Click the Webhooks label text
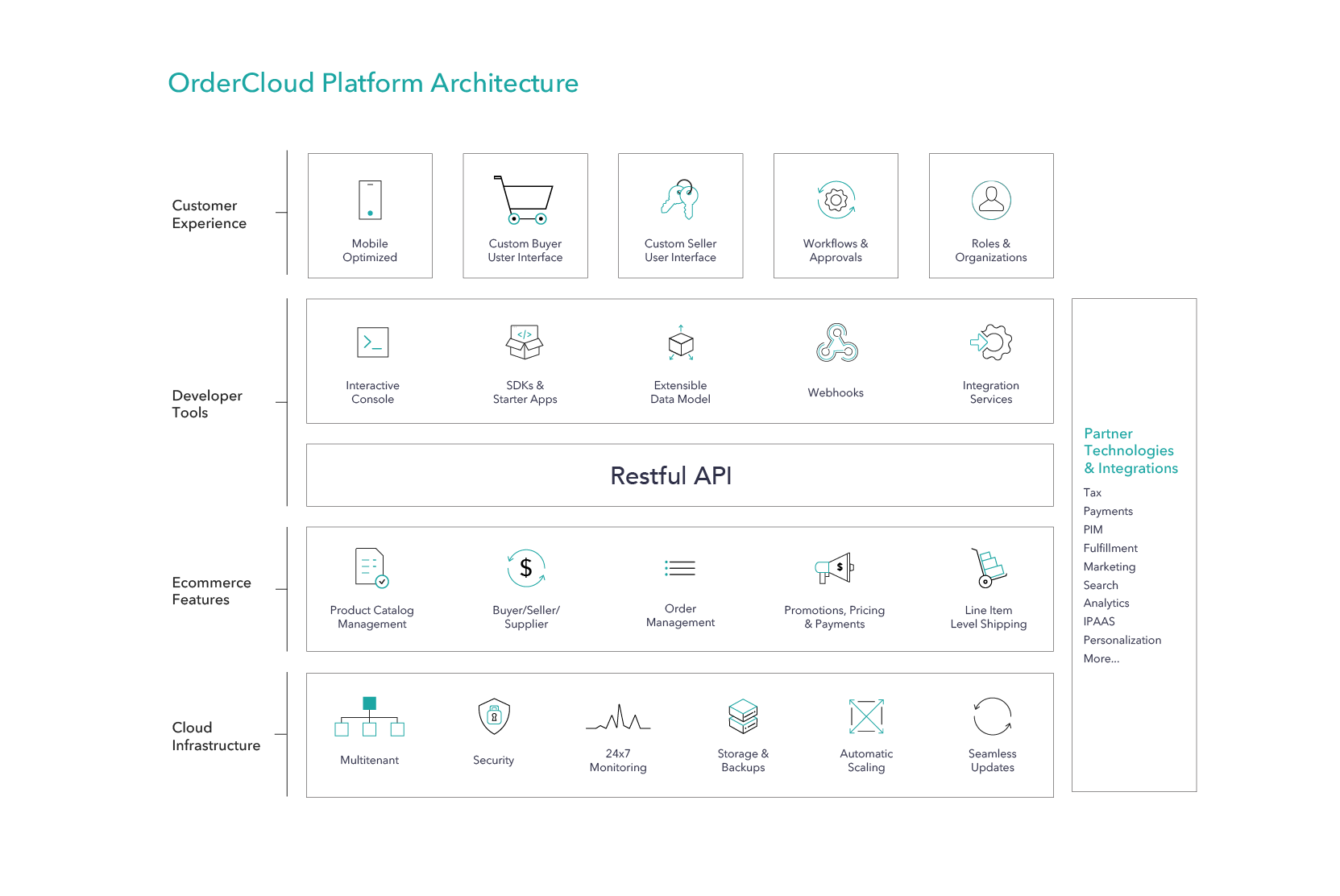The height and width of the screenshot is (896, 1340). (836, 392)
